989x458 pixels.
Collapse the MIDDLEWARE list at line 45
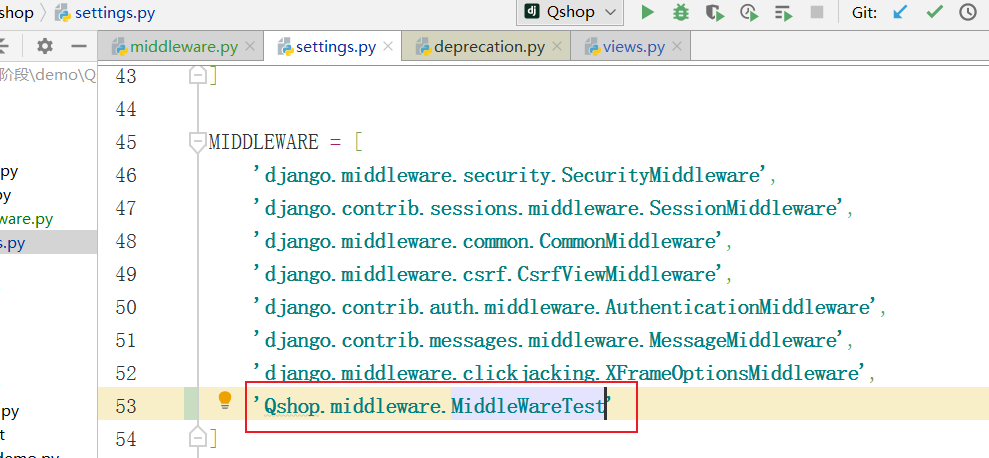tap(198, 142)
